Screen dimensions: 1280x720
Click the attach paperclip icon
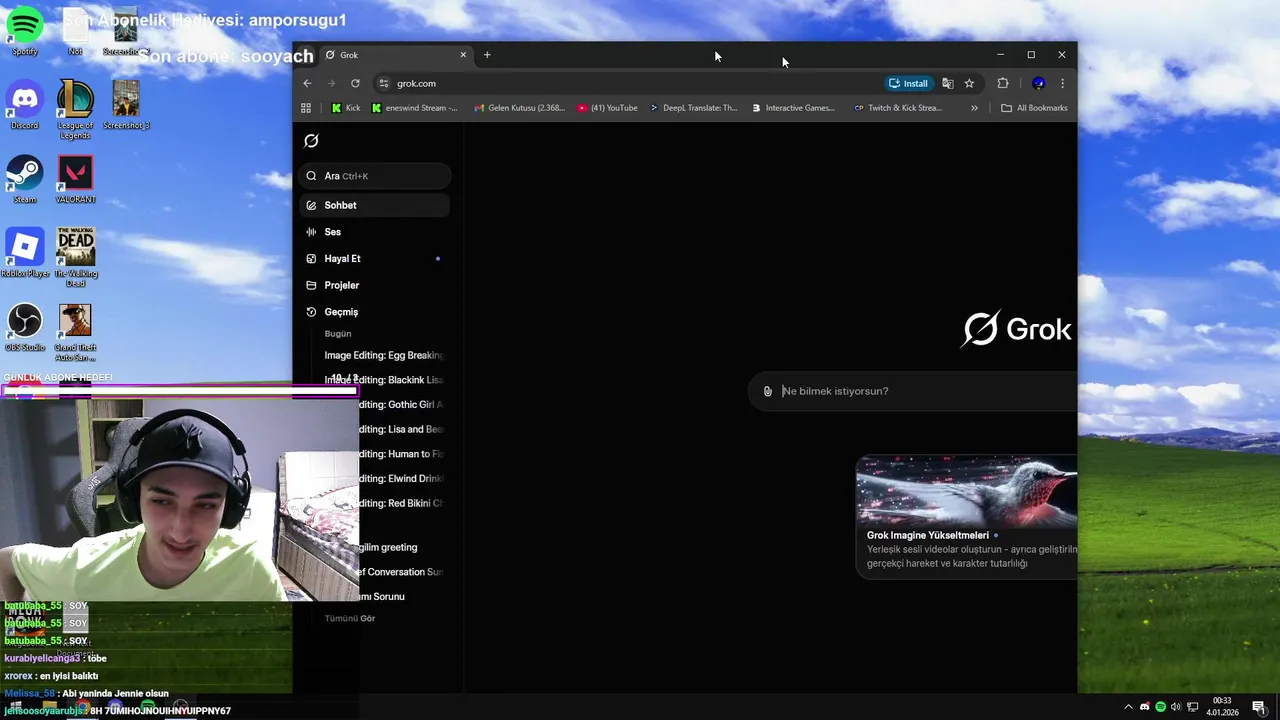[x=767, y=391]
